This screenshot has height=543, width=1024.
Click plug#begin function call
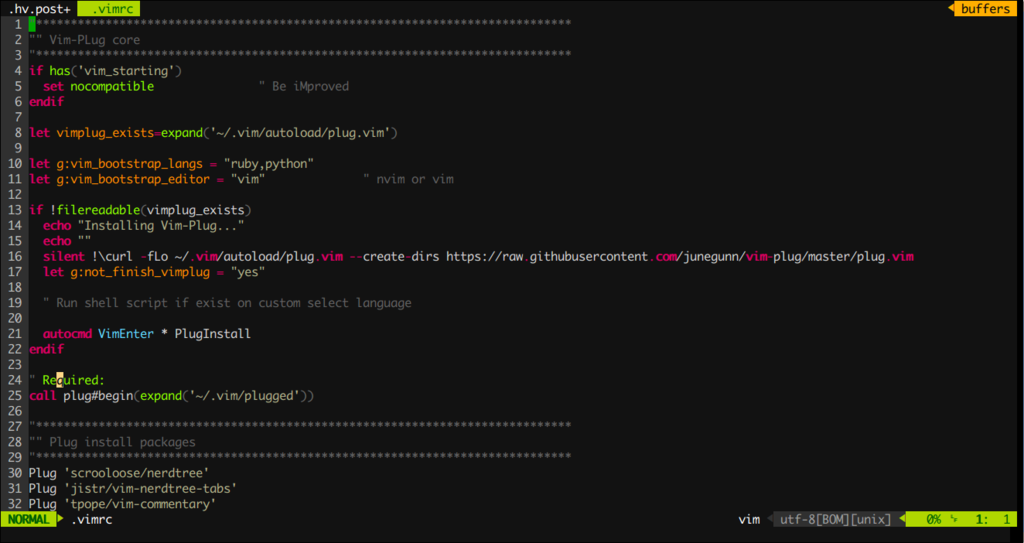pos(98,396)
